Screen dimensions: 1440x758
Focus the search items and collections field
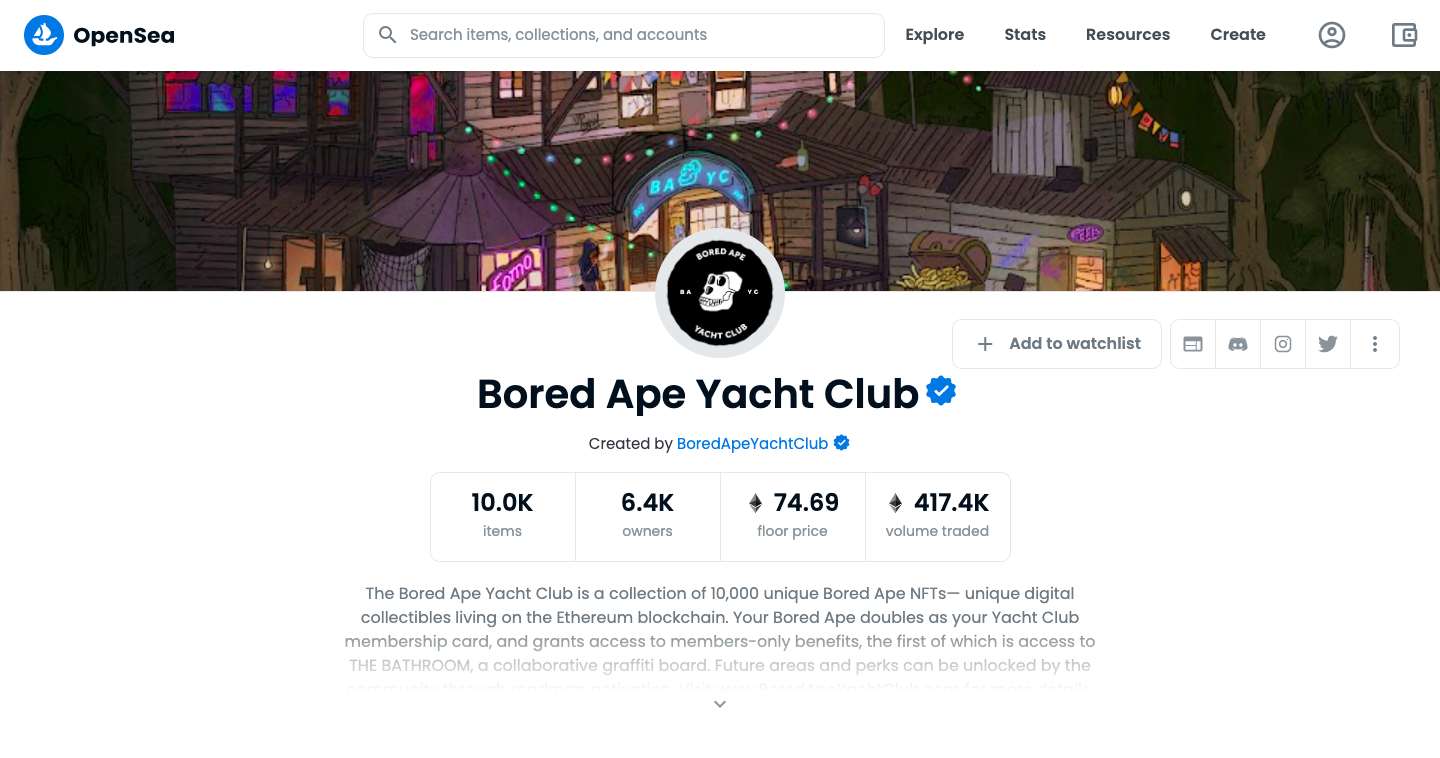624,35
